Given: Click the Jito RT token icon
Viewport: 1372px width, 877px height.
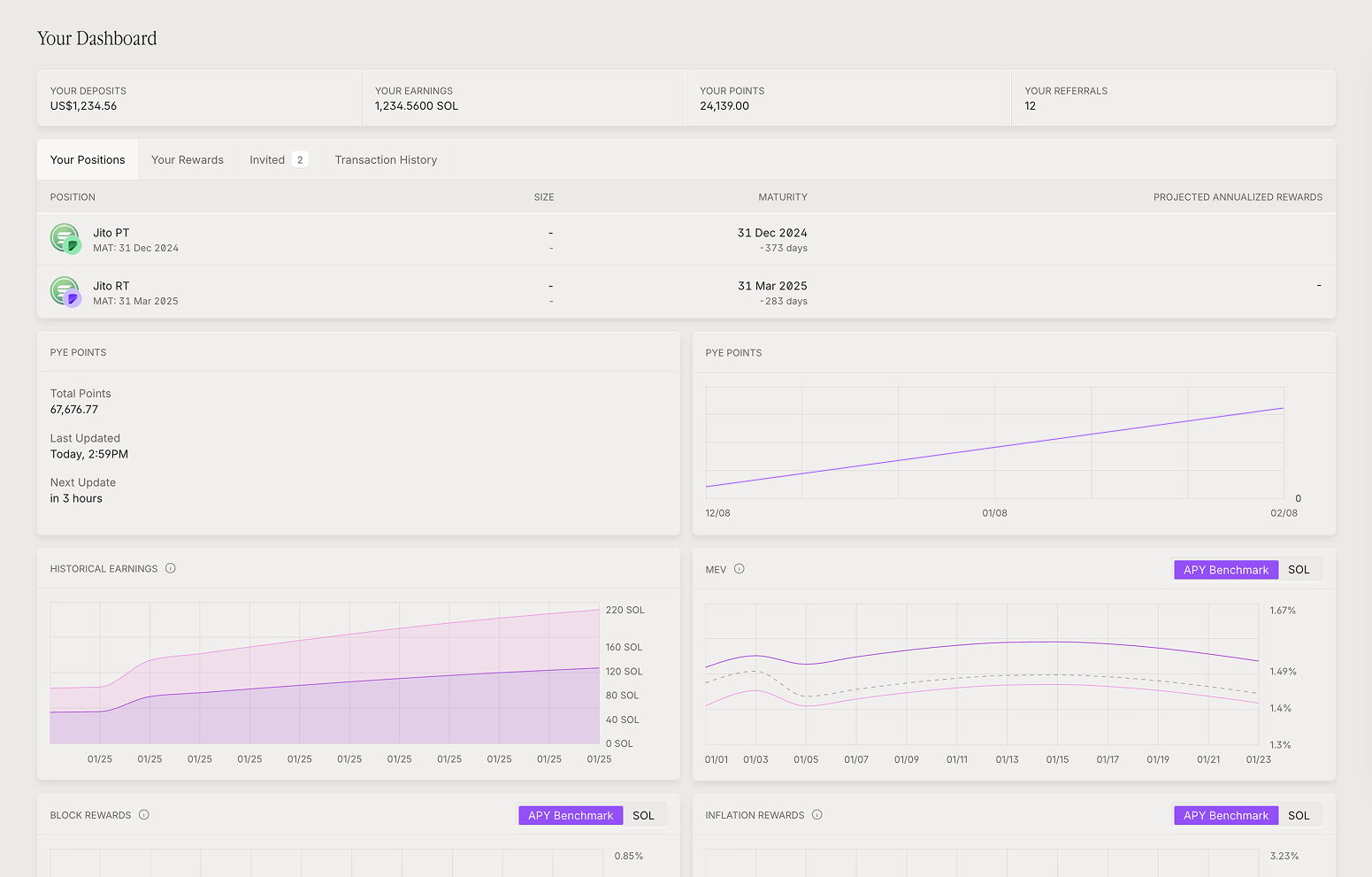Looking at the screenshot, I should click(65, 292).
